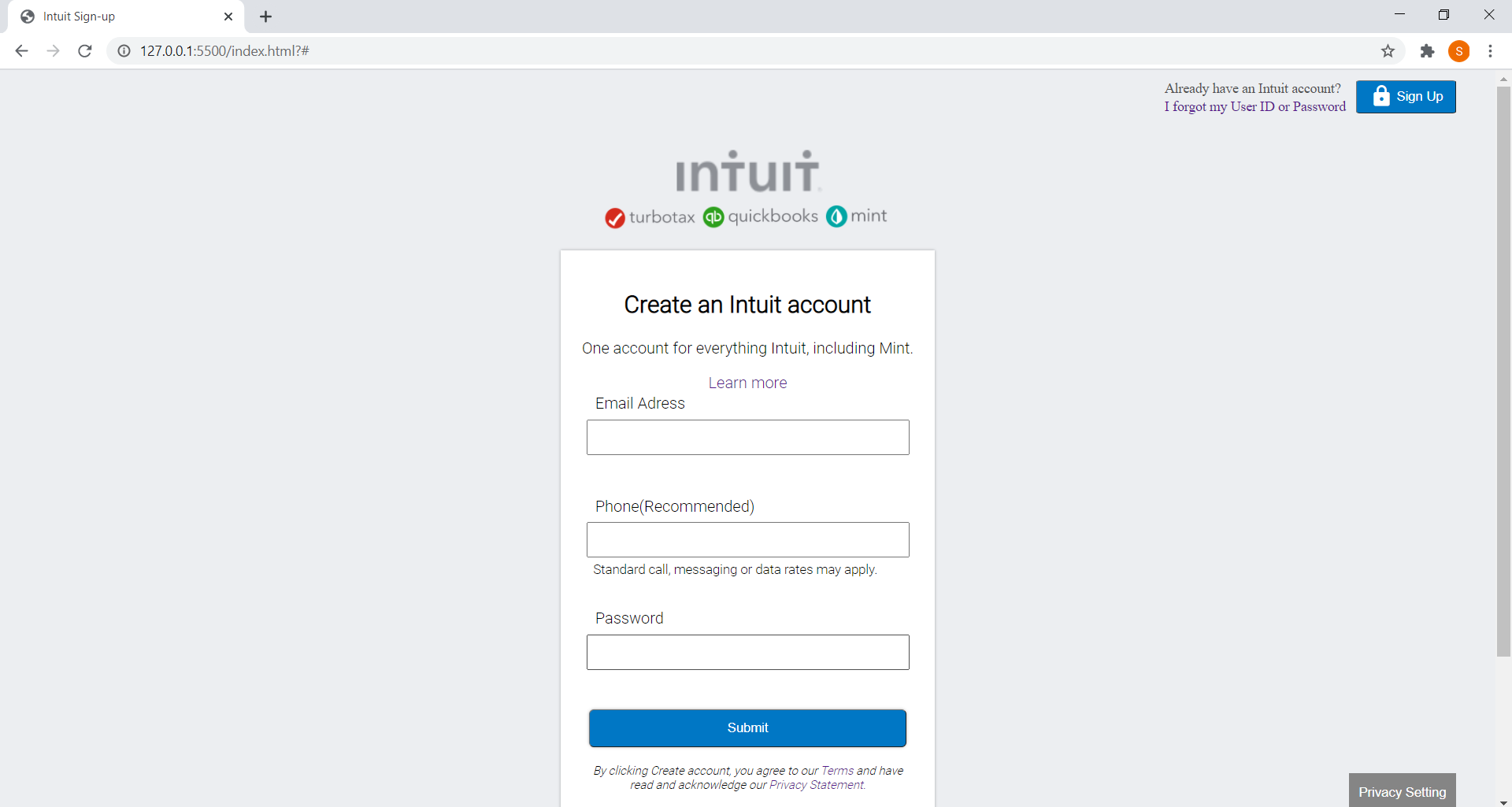Click the scrollbar down arrow
This screenshot has height=807, width=1512.
[x=1503, y=801]
